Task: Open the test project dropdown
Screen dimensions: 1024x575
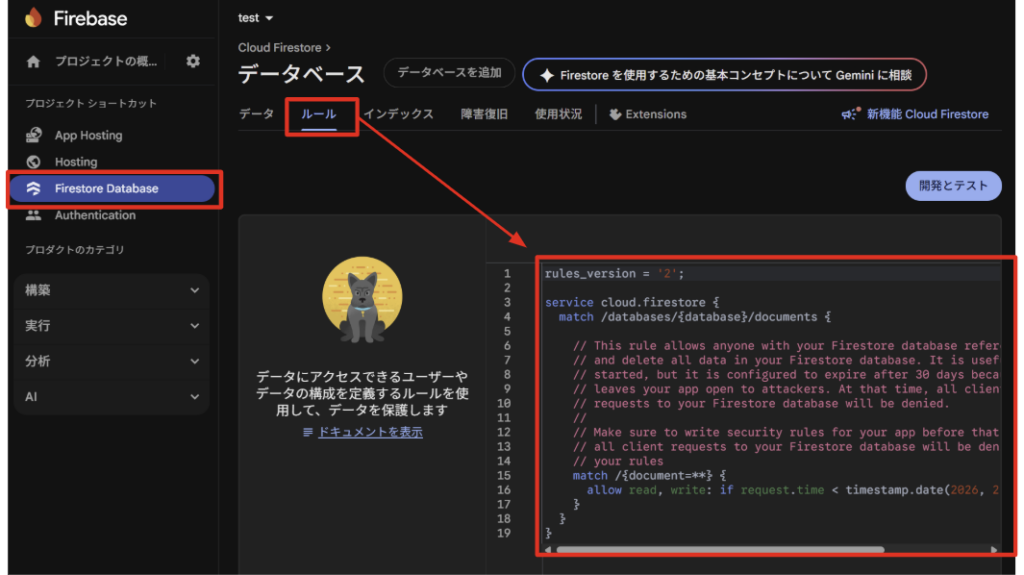Action: click(x=256, y=18)
